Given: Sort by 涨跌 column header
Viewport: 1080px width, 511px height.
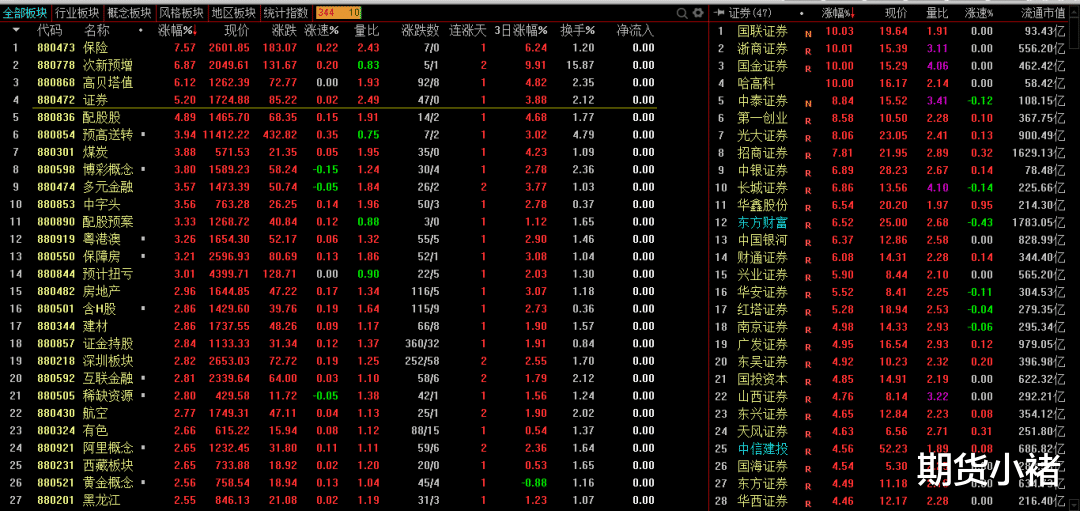Looking at the screenshot, I should [x=284, y=31].
